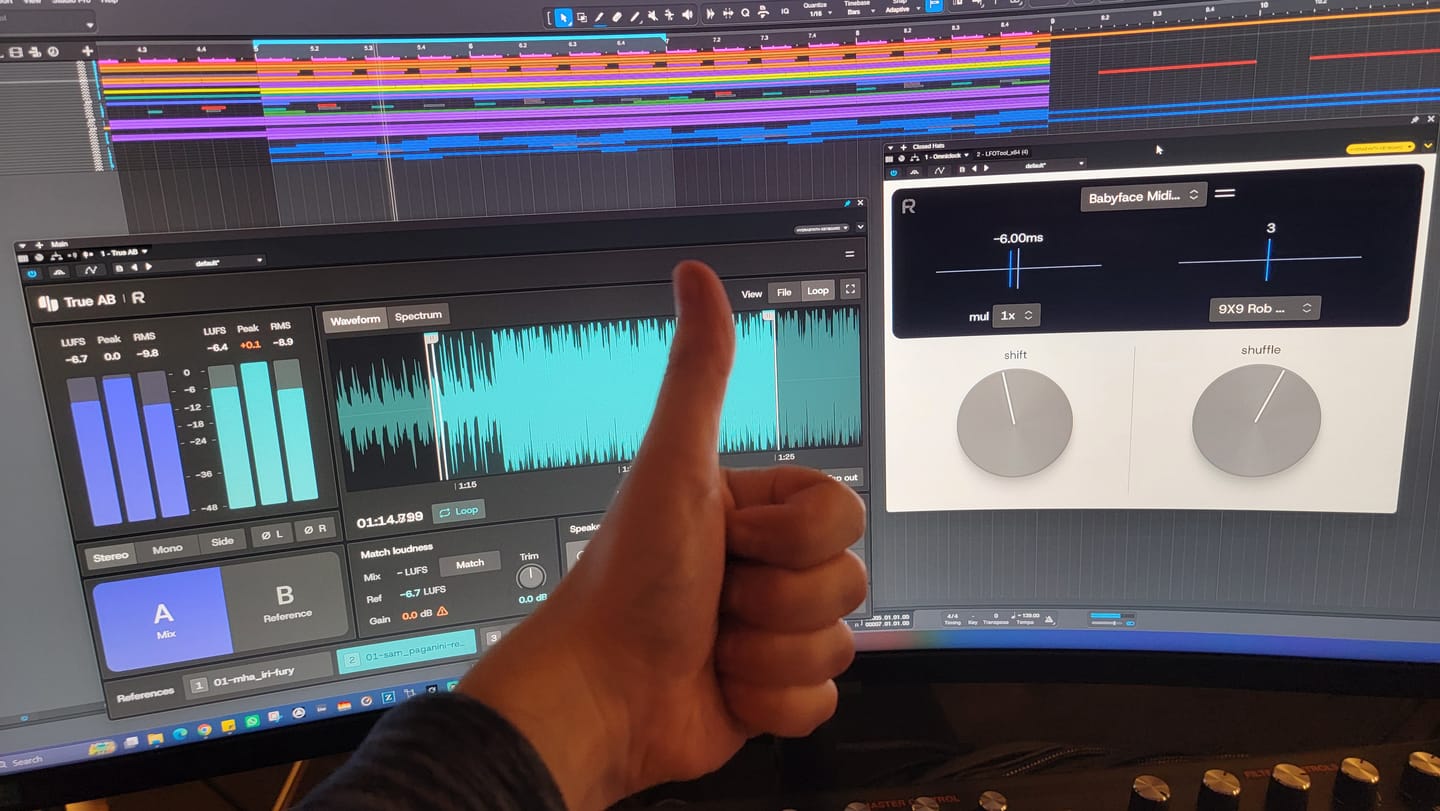This screenshot has height=811, width=1440.
Task: Select A Mix source button
Action: [x=162, y=619]
